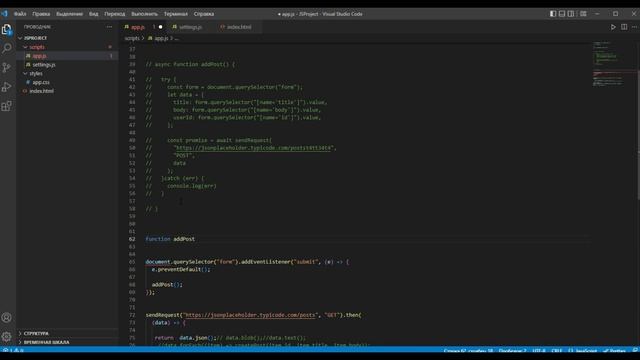This screenshot has height=360, width=640.
Task: Open the Run and Debug view
Action: [7, 87]
